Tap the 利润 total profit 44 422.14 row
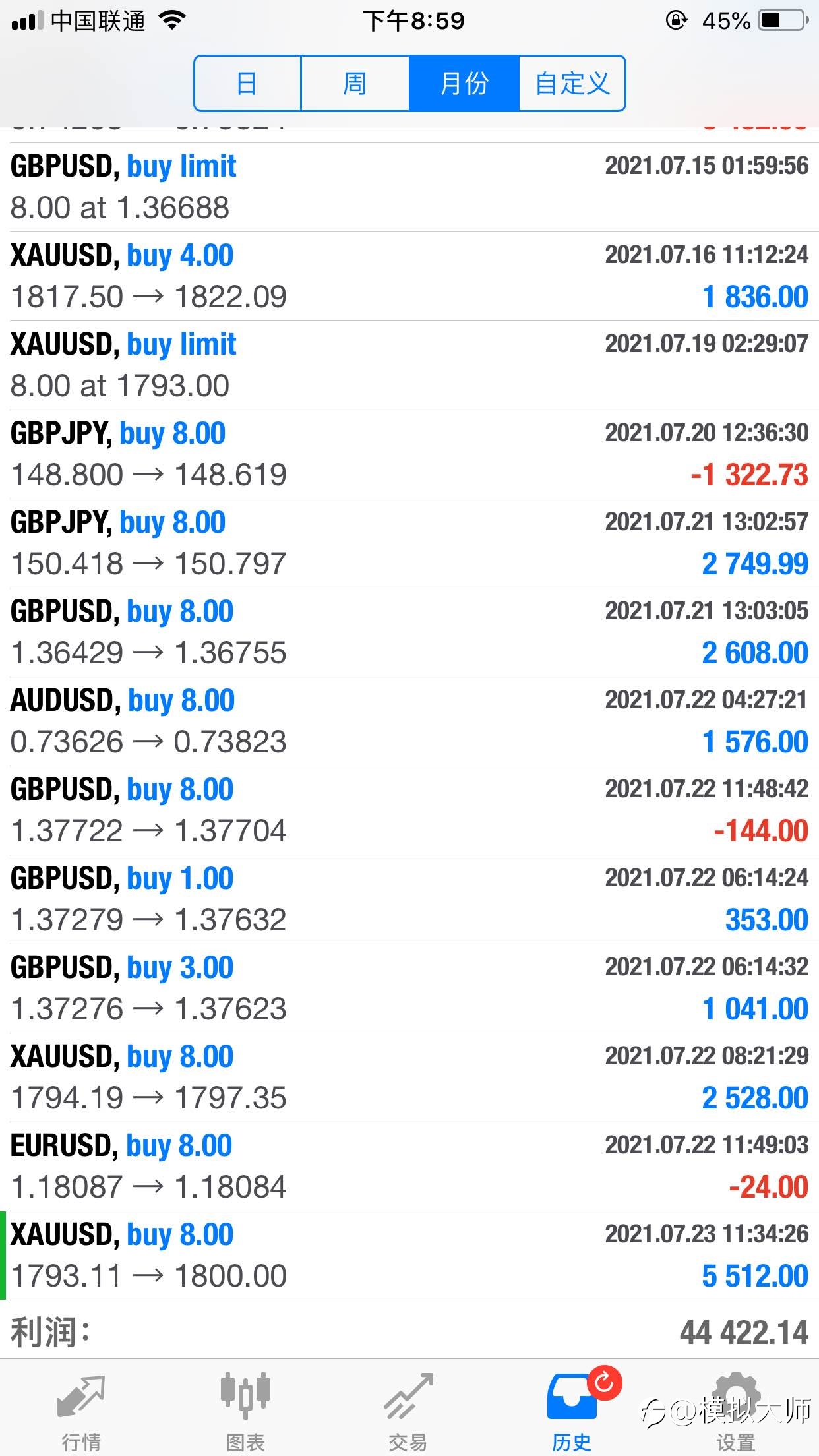This screenshot has width=819, height=1456. coord(409,1330)
